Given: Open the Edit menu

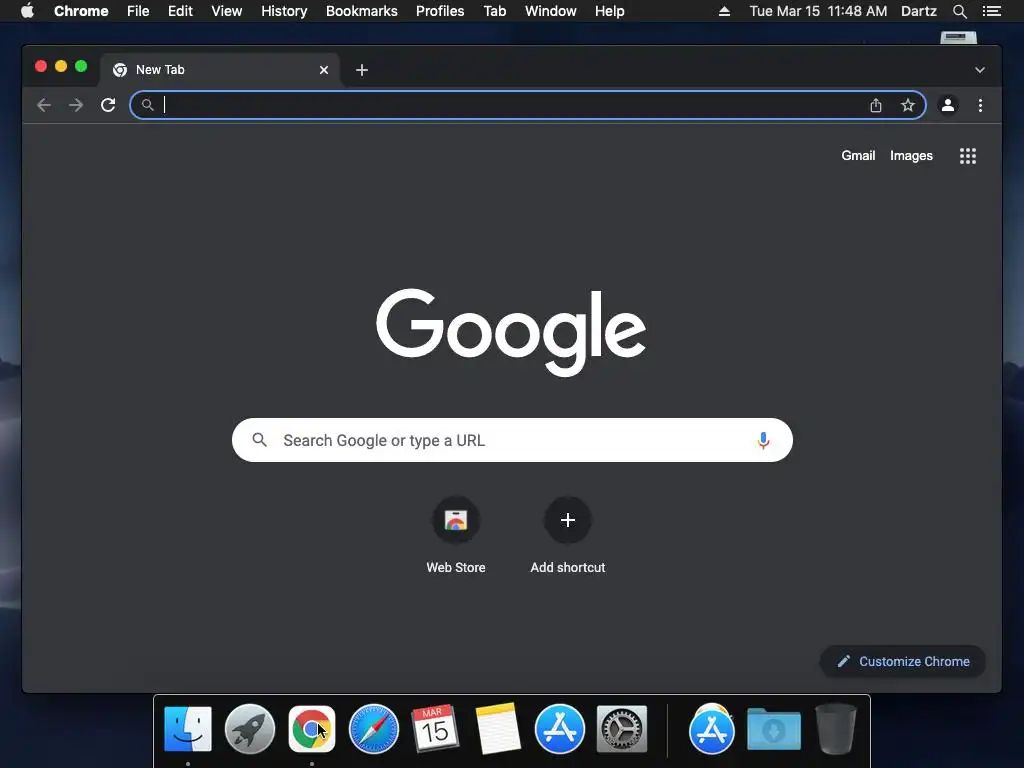Looking at the screenshot, I should (x=180, y=11).
